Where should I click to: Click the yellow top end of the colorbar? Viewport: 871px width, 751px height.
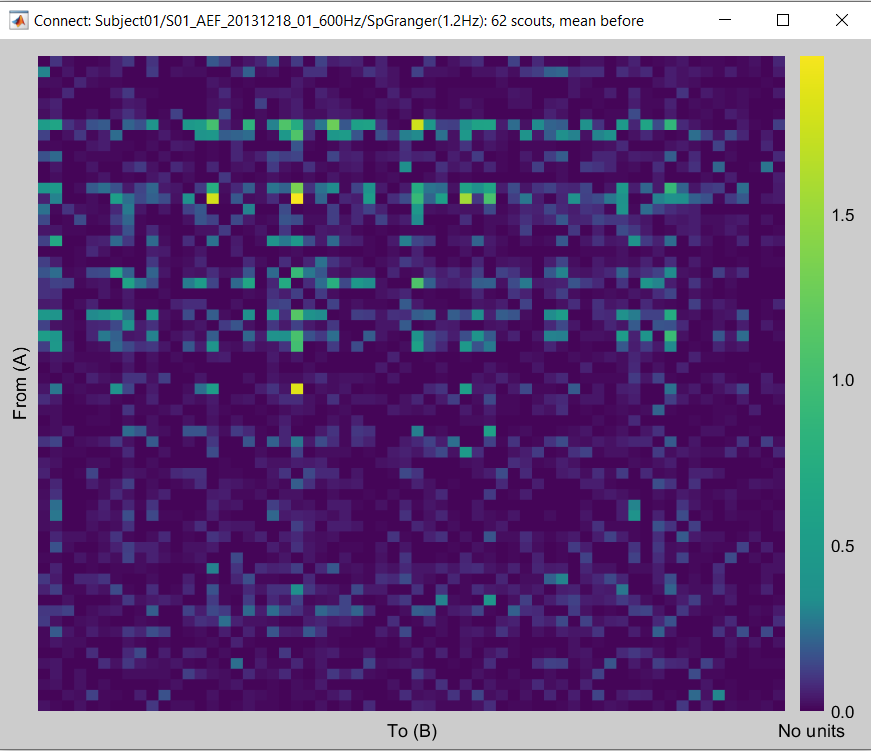(x=811, y=60)
